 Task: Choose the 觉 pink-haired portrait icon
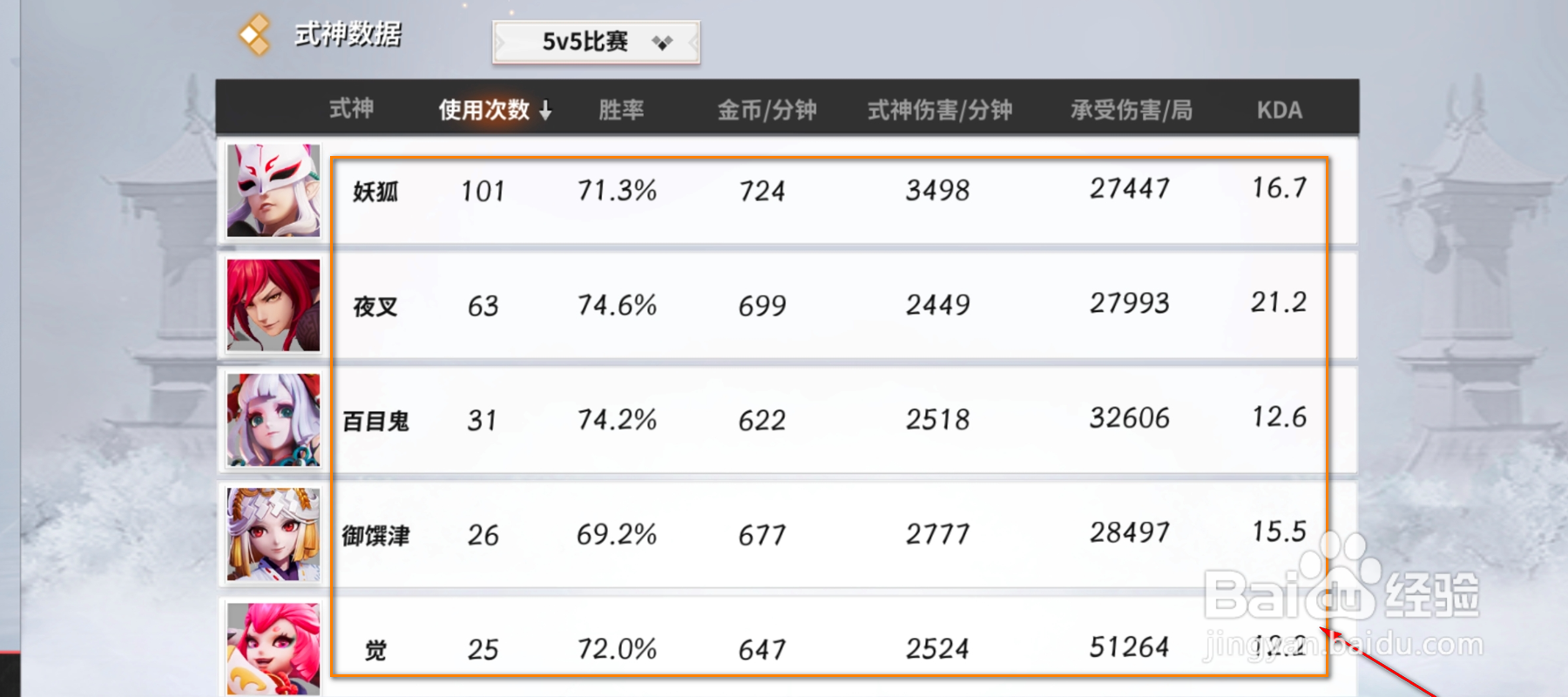coord(274,648)
